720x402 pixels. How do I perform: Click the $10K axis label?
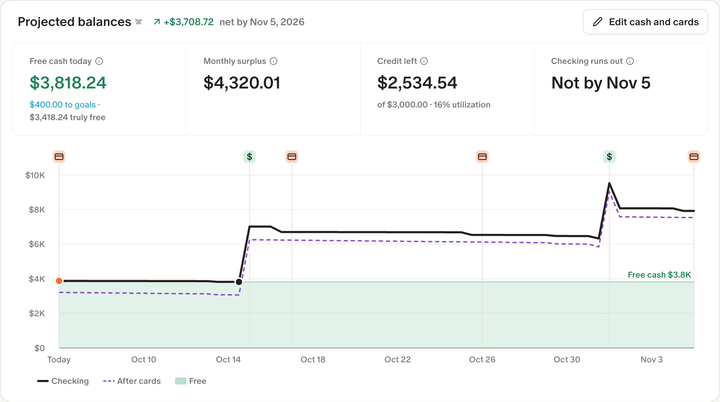click(35, 175)
